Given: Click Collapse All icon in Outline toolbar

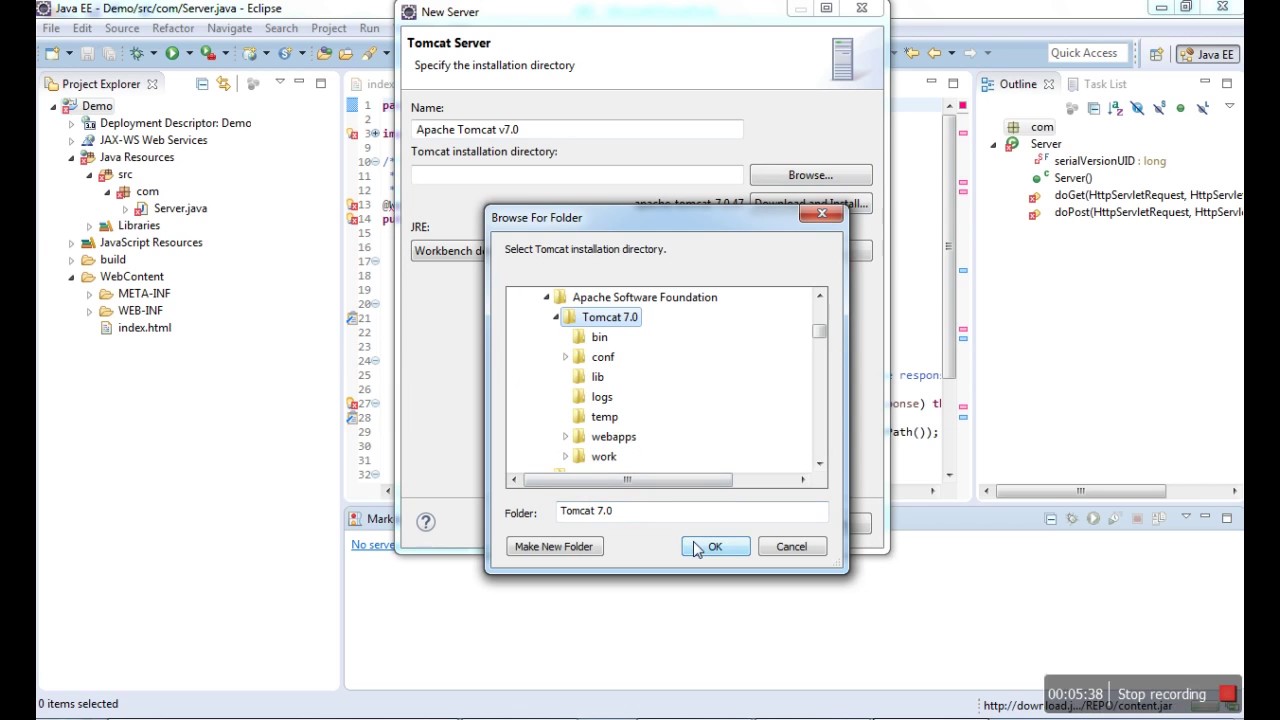Looking at the screenshot, I should pos(1094,108).
